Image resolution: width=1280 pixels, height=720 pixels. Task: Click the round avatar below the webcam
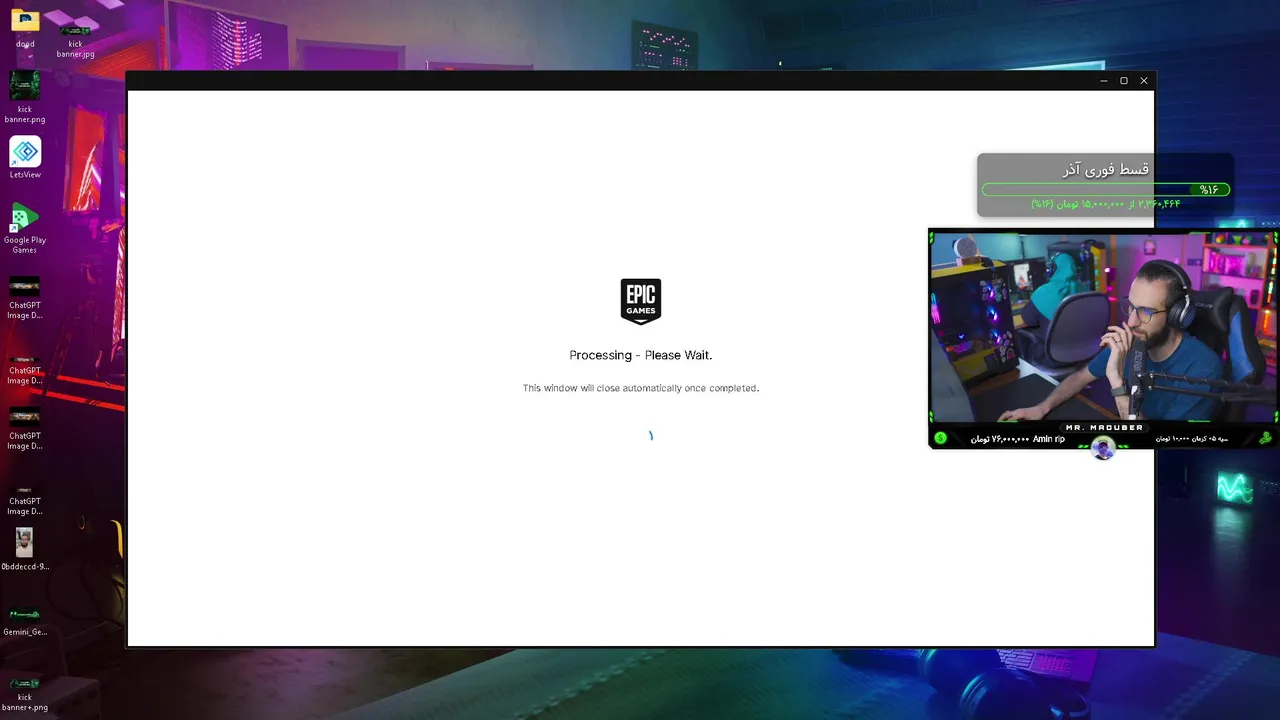[x=1103, y=449]
